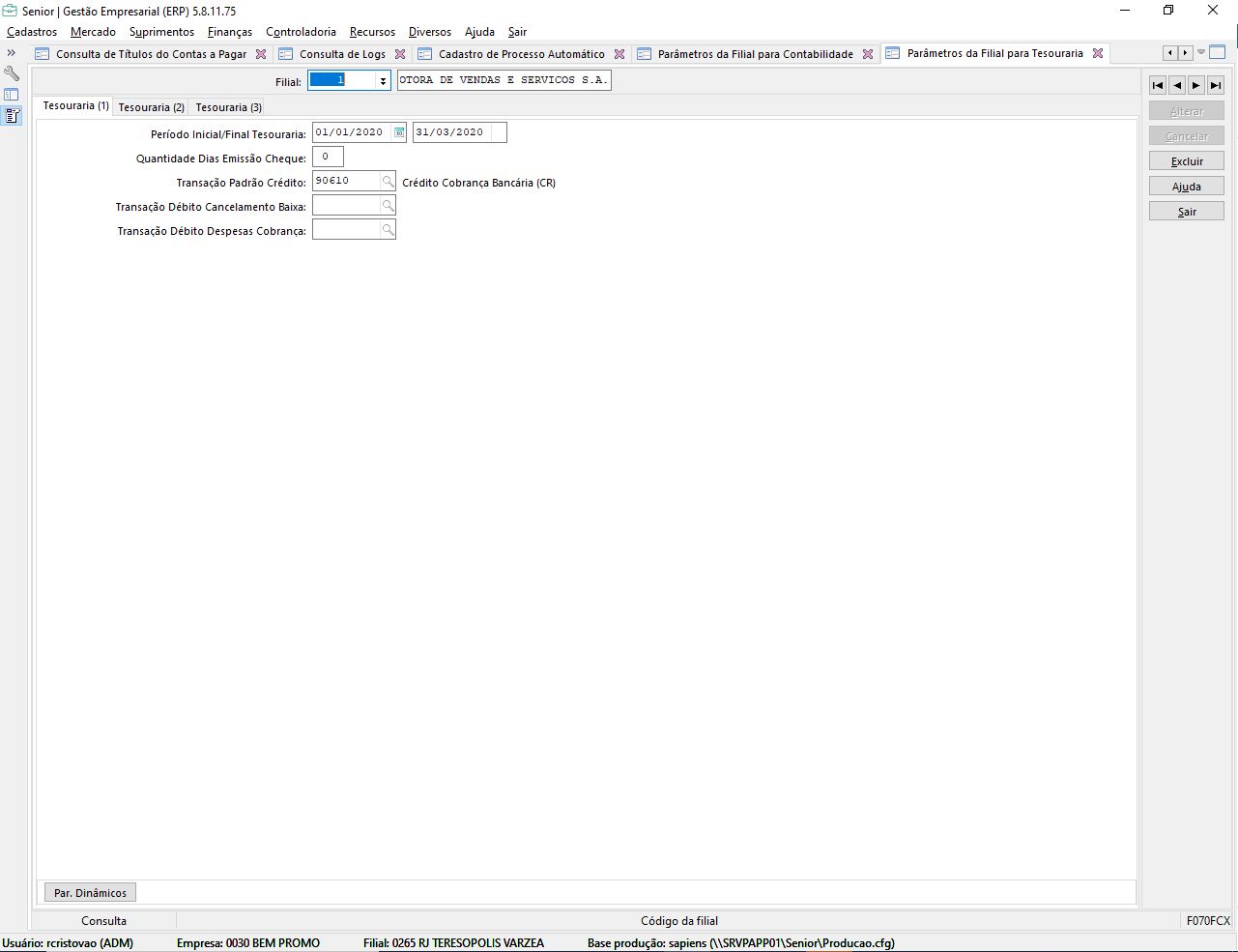Go to the last record navigation arrow
1238x952 pixels.
[1216, 85]
